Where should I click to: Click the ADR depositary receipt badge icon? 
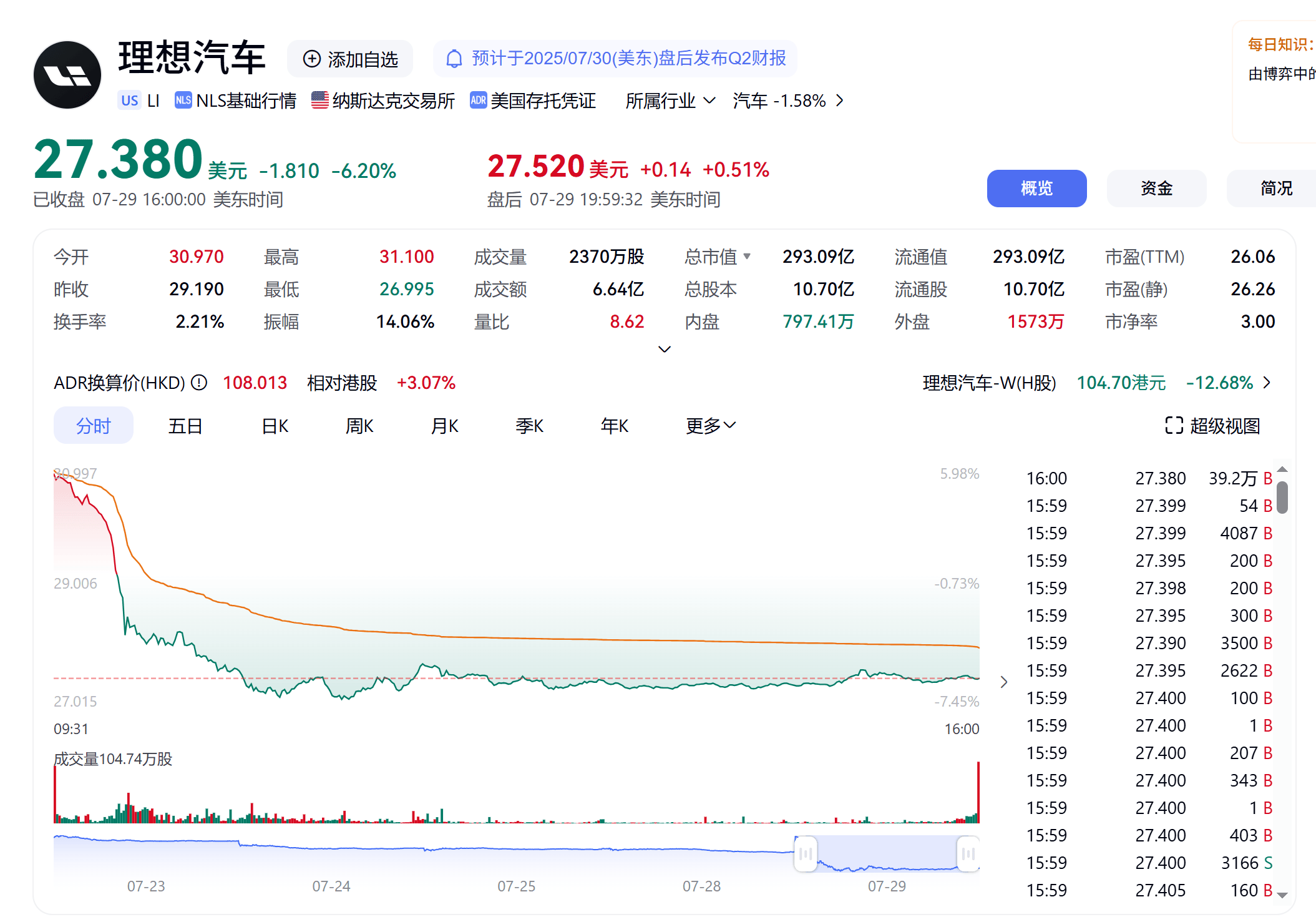coord(479,100)
